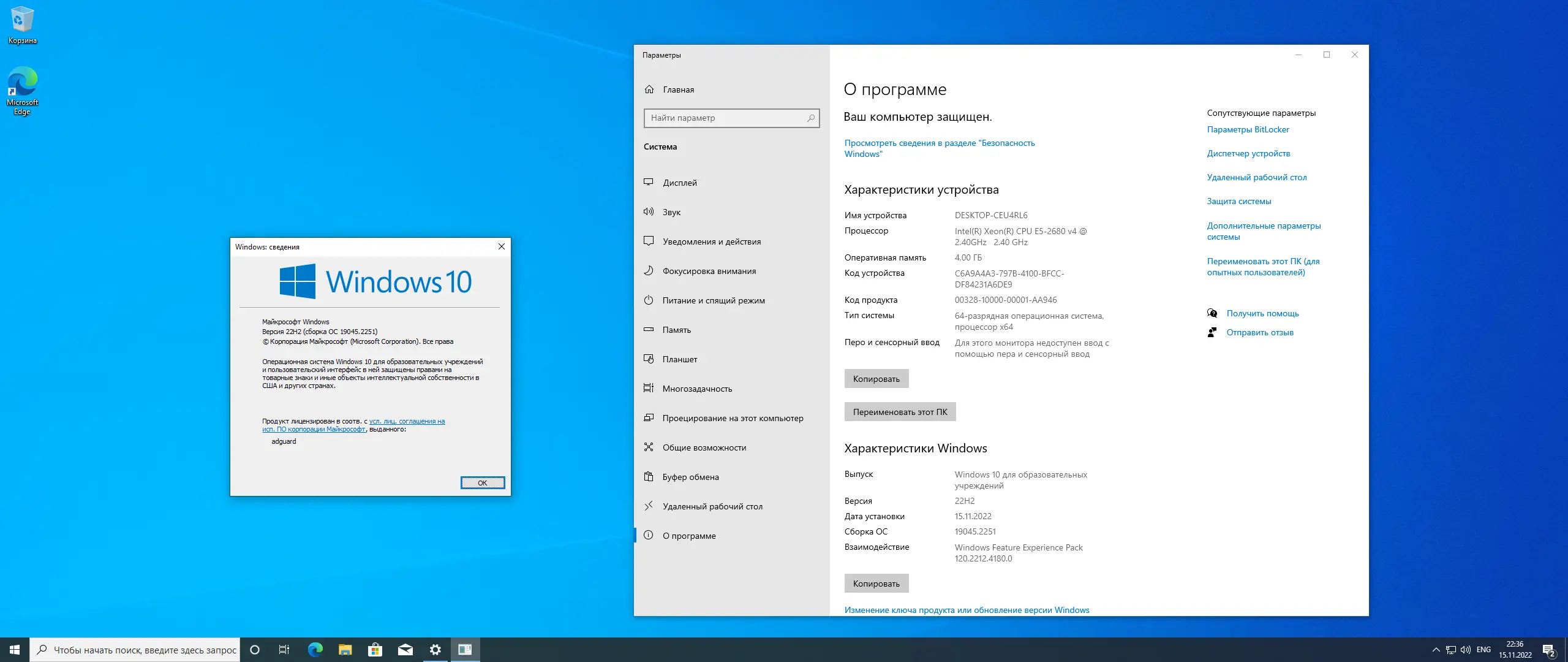
Task: Select the Sound speaker icon in sidebar
Action: [x=649, y=211]
